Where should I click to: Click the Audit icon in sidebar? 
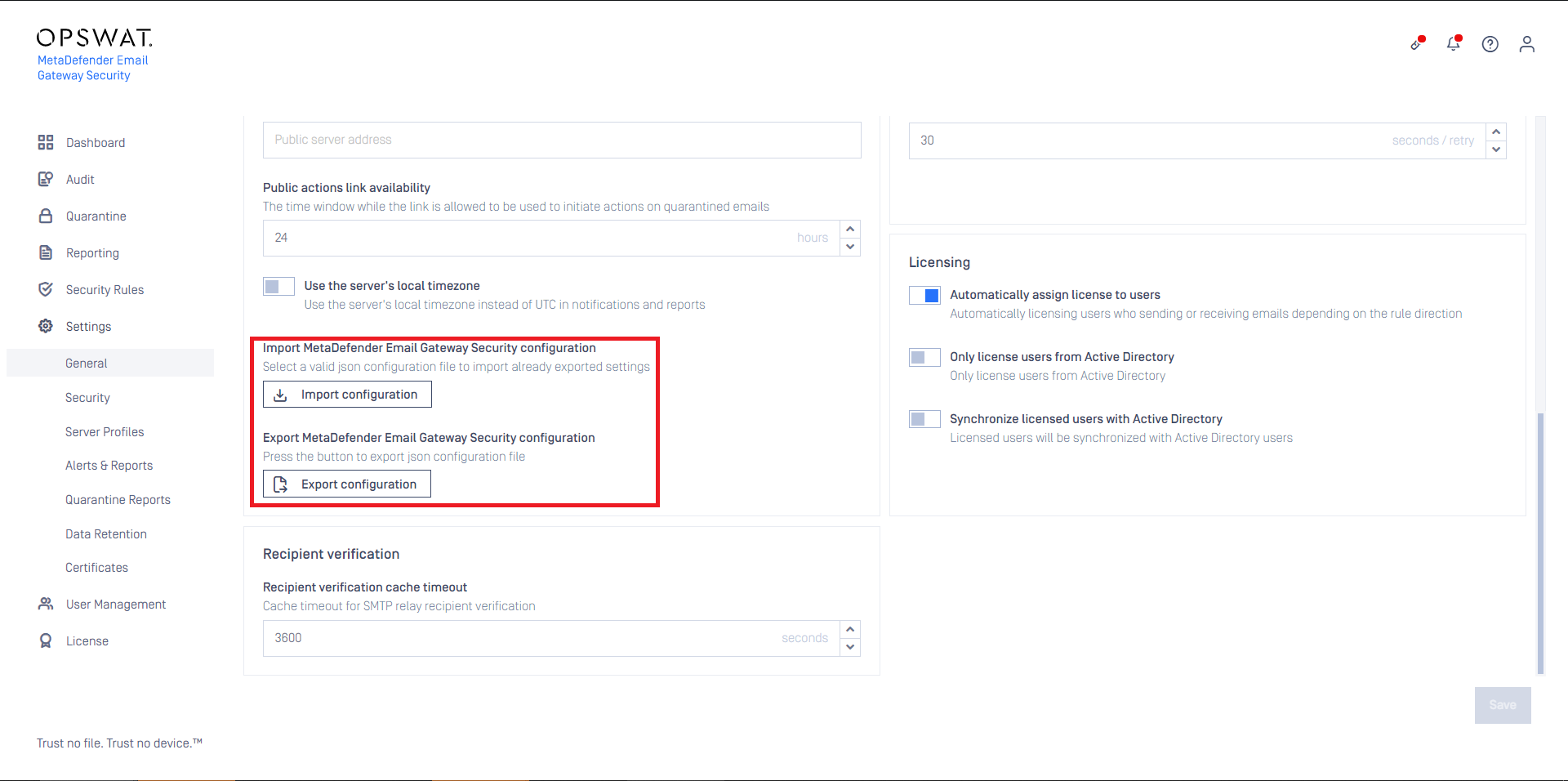[x=46, y=179]
